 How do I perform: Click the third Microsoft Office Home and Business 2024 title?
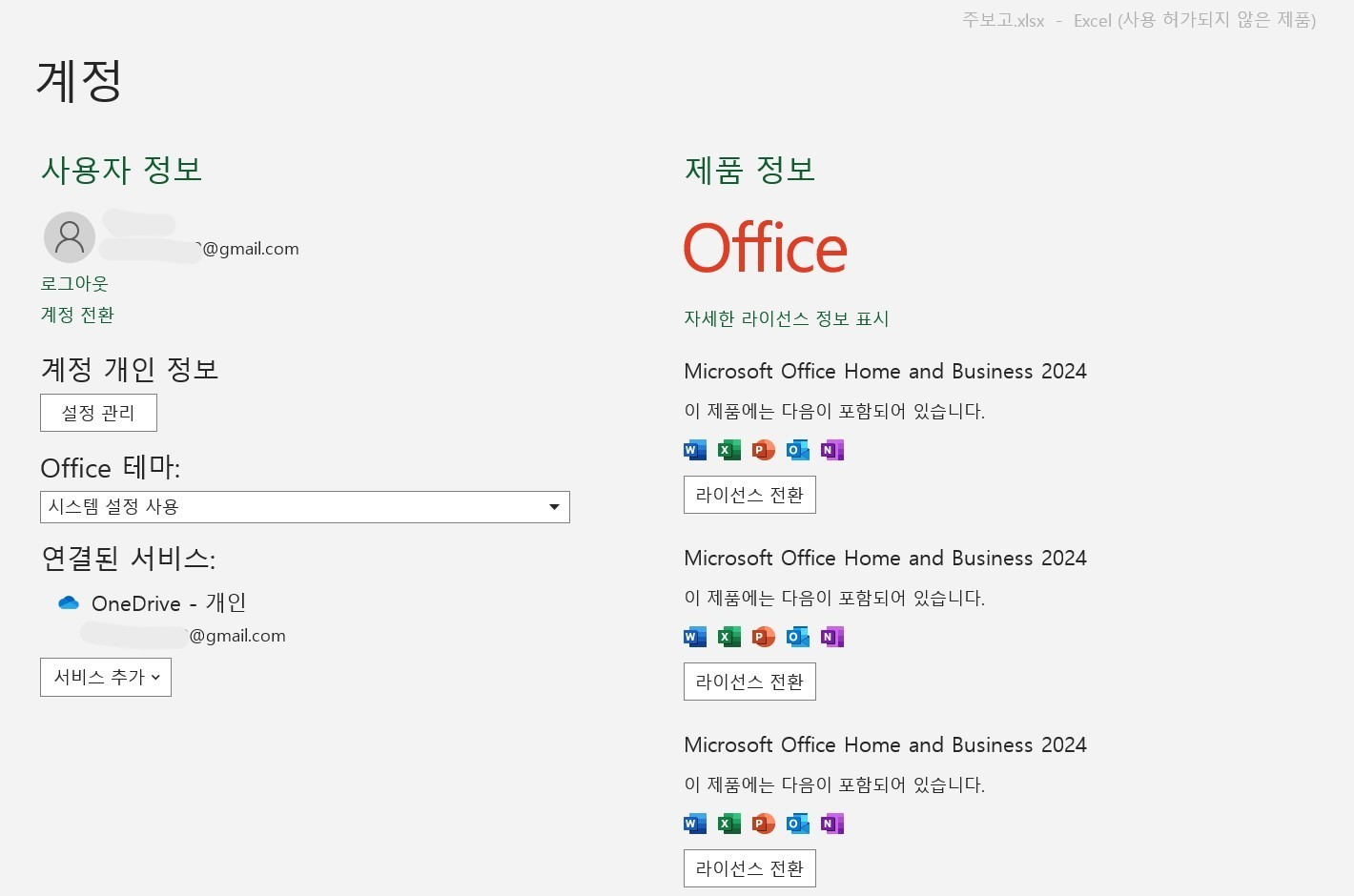[x=885, y=744]
